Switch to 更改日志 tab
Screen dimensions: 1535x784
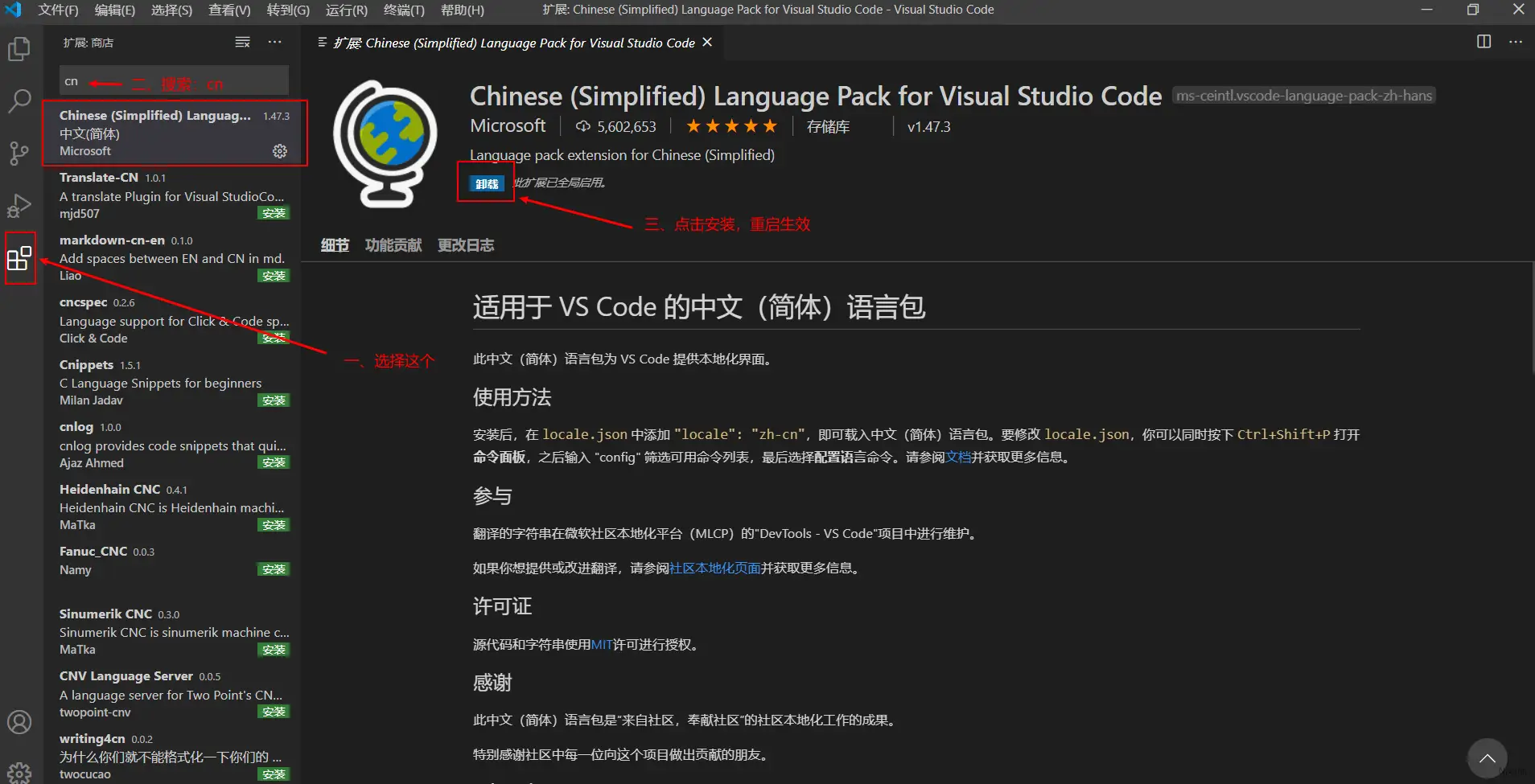pos(466,245)
